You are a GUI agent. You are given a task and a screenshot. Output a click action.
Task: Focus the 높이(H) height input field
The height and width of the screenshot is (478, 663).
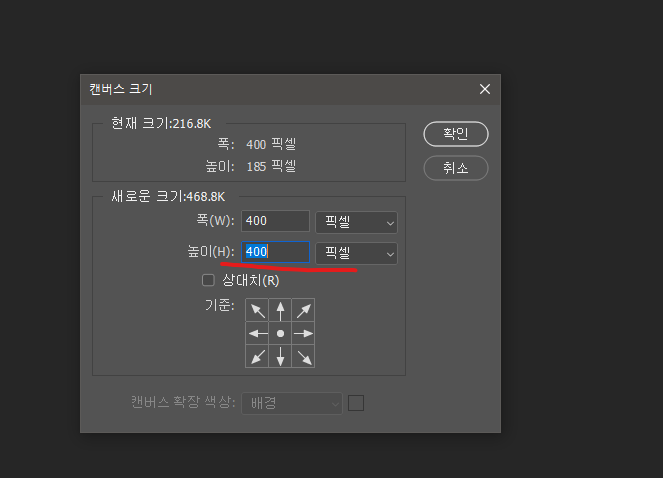click(x=275, y=252)
